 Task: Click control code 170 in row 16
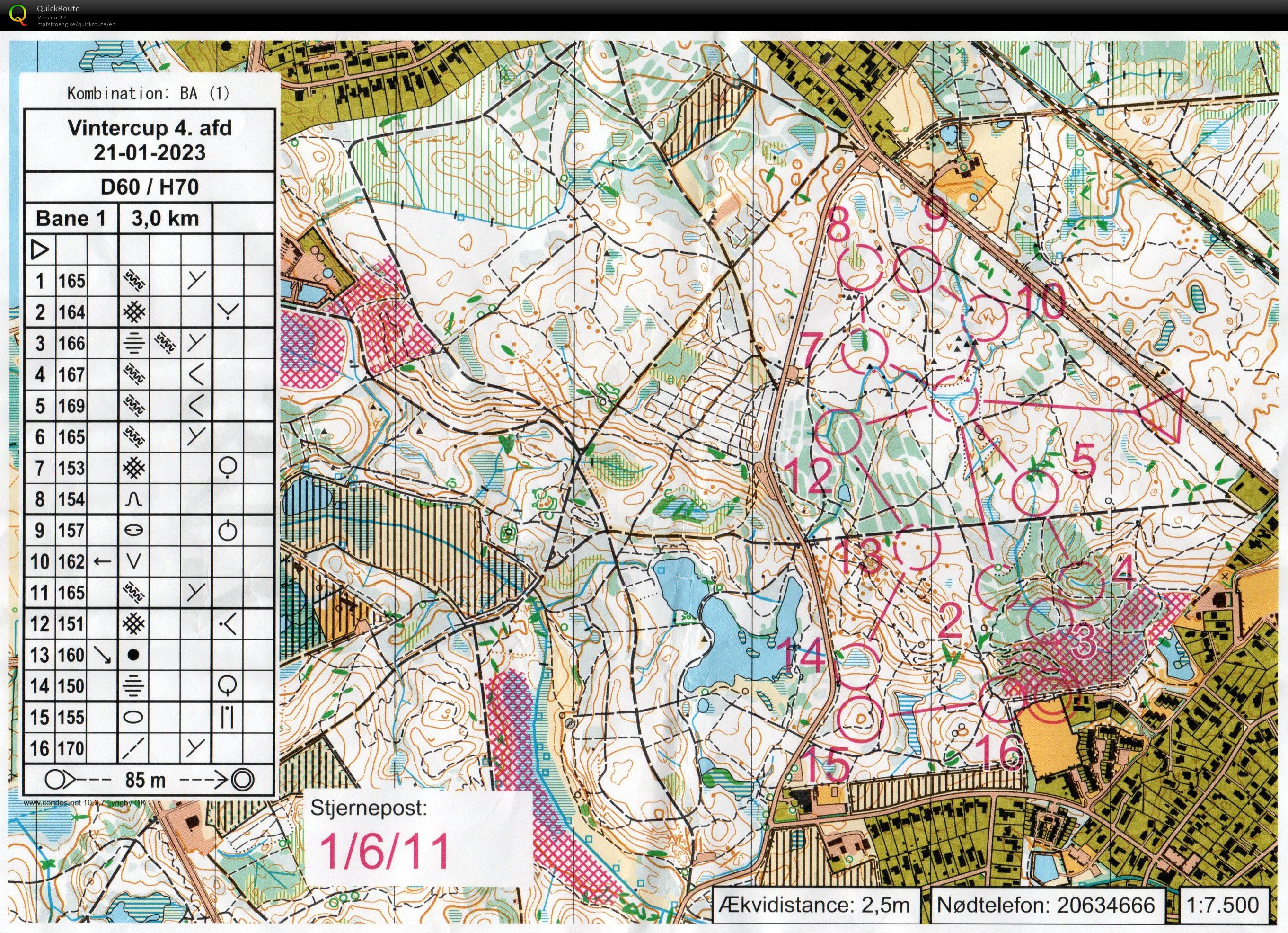(71, 748)
